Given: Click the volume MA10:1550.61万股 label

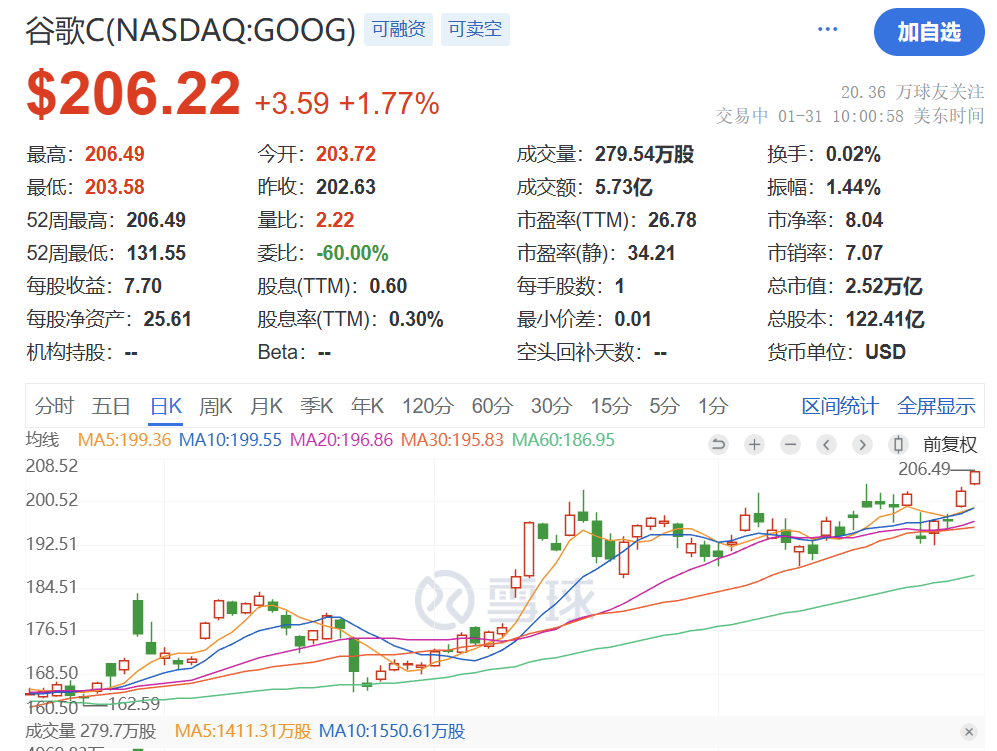Looking at the screenshot, I should tap(392, 731).
